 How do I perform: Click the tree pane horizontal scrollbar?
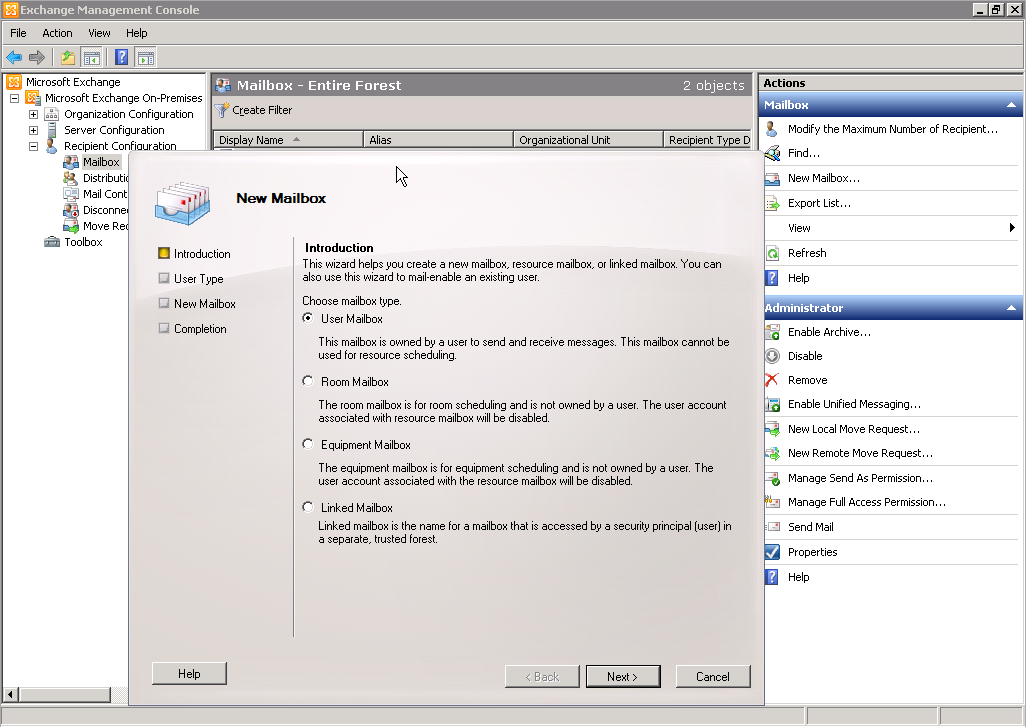(64, 694)
